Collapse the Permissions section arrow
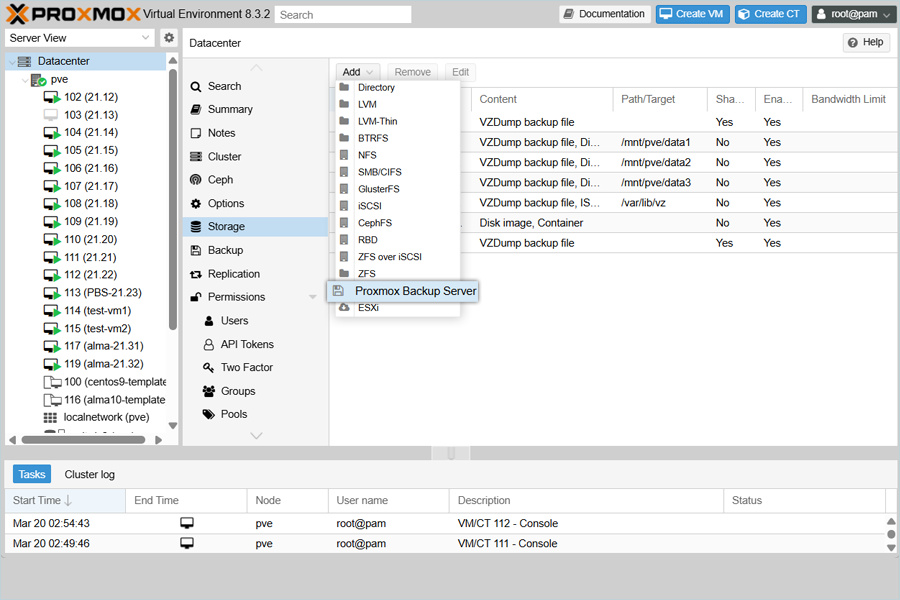The height and width of the screenshot is (600, 900). [x=313, y=297]
